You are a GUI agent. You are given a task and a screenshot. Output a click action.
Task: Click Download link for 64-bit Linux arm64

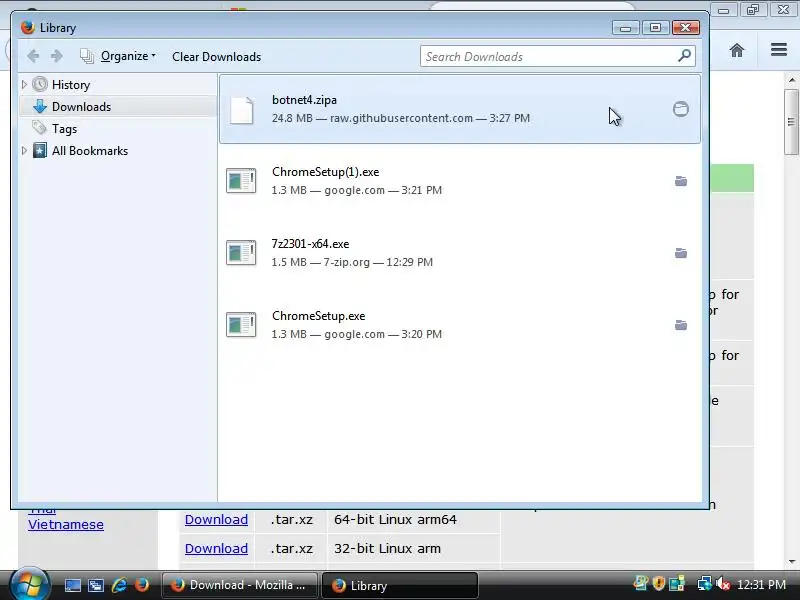(216, 519)
